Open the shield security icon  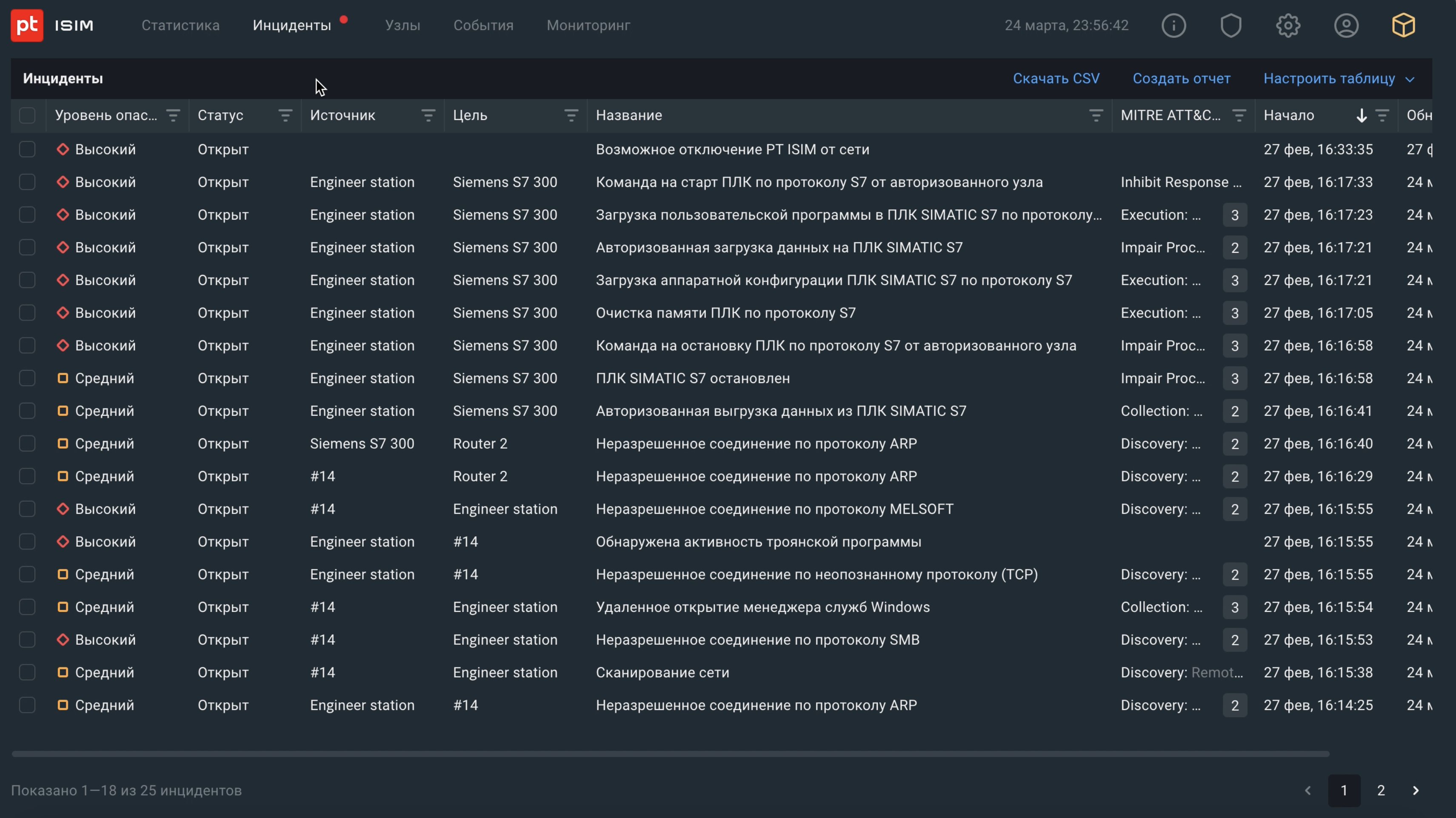(1230, 26)
